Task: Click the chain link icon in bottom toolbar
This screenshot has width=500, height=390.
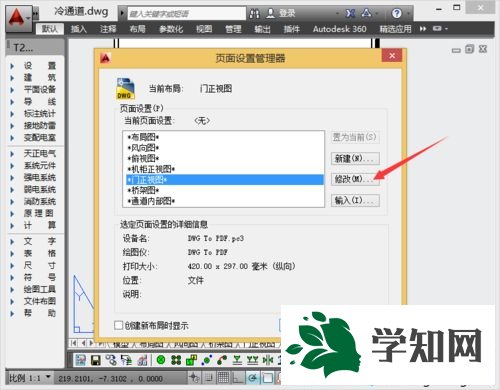Action: 111,360
